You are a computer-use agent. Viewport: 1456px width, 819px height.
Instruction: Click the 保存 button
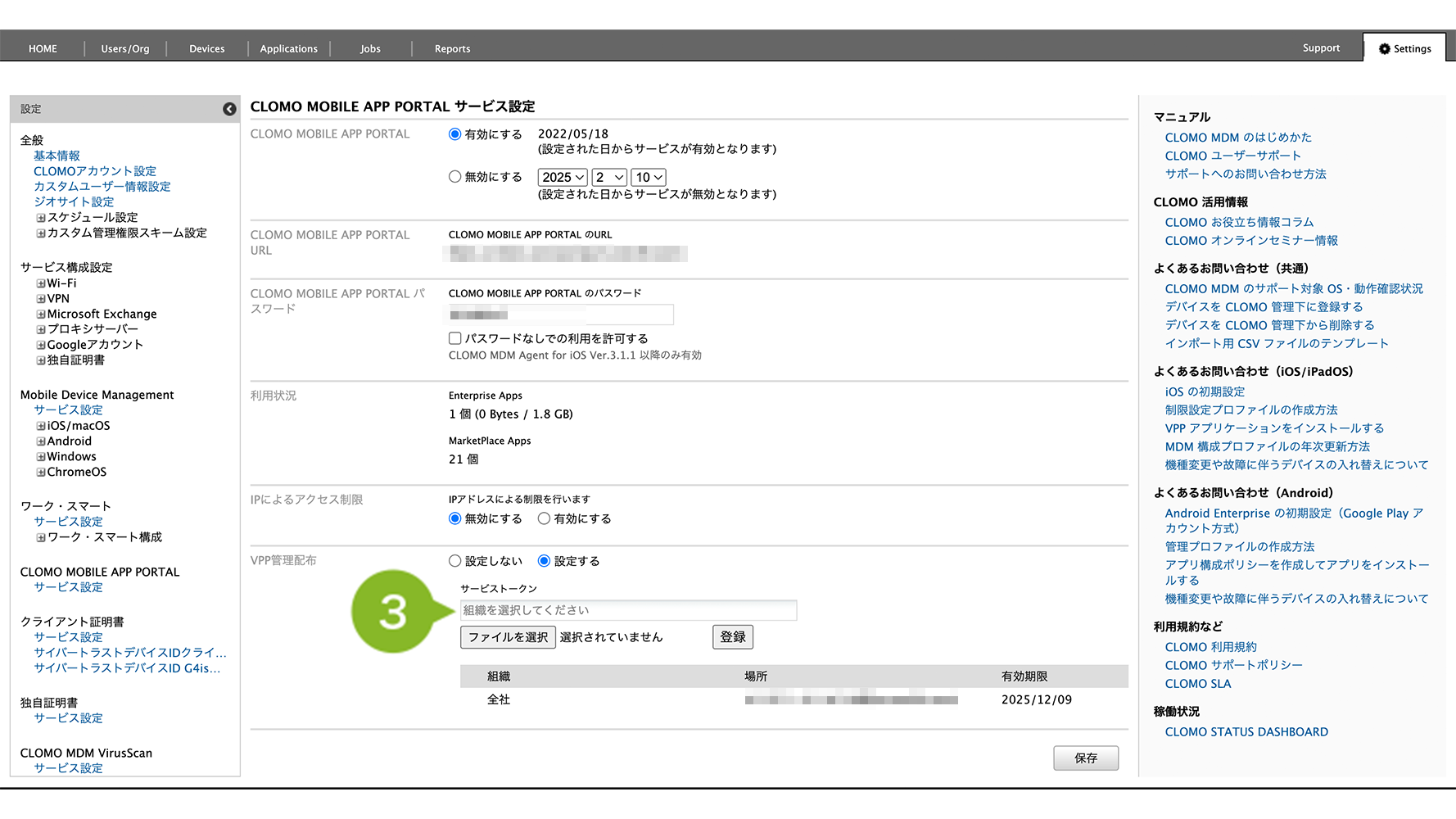click(x=1085, y=758)
